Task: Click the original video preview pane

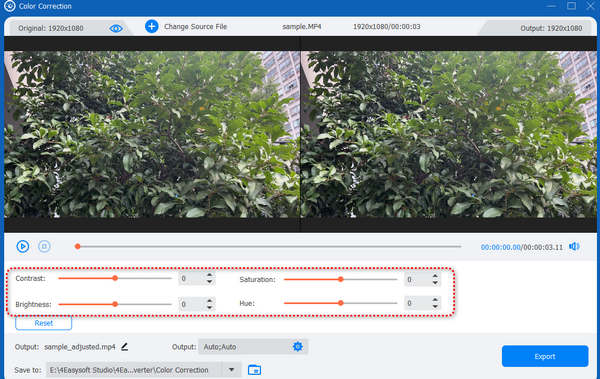Action: click(x=152, y=134)
